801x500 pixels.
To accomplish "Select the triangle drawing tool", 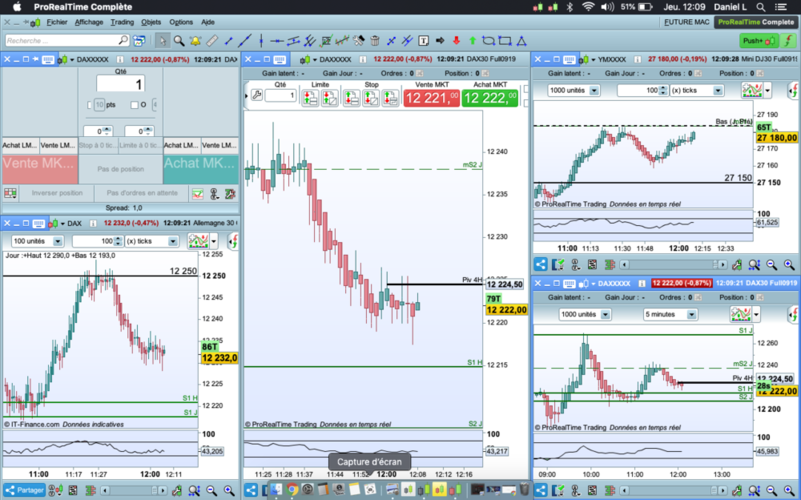I will (x=522, y=40).
